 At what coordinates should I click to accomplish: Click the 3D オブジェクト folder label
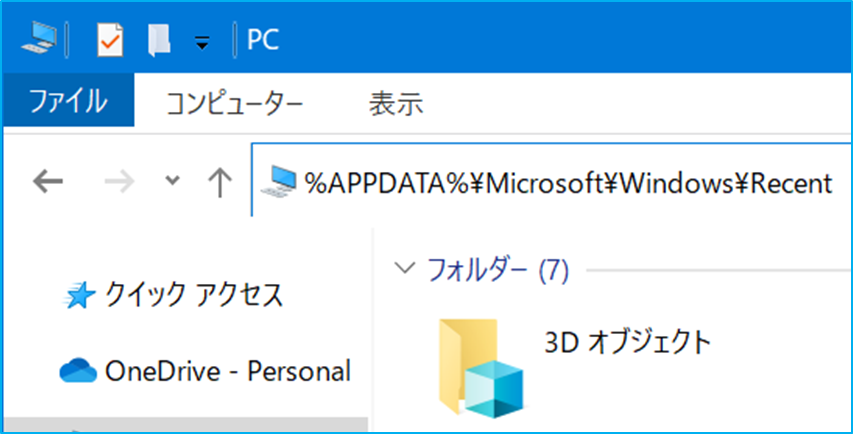click(628, 343)
